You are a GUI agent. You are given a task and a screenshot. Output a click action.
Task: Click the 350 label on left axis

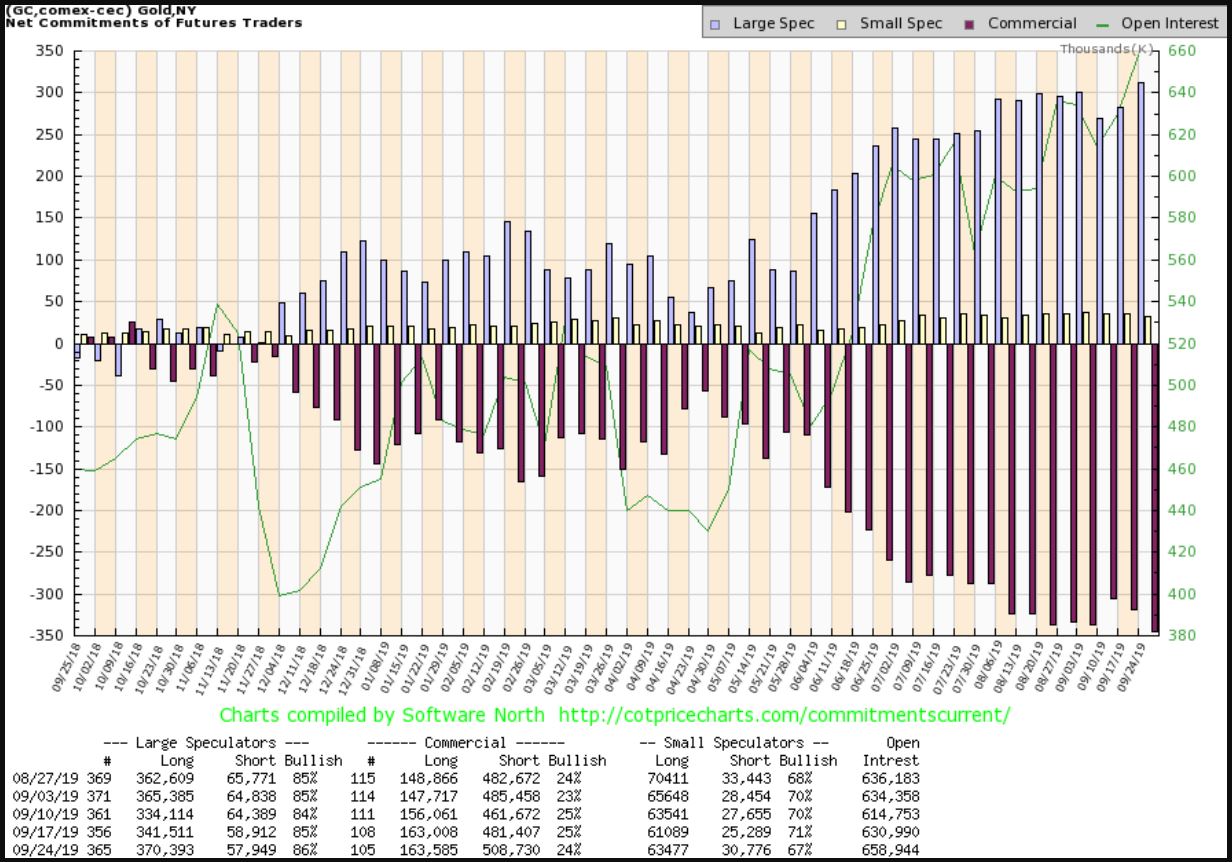pos(50,51)
